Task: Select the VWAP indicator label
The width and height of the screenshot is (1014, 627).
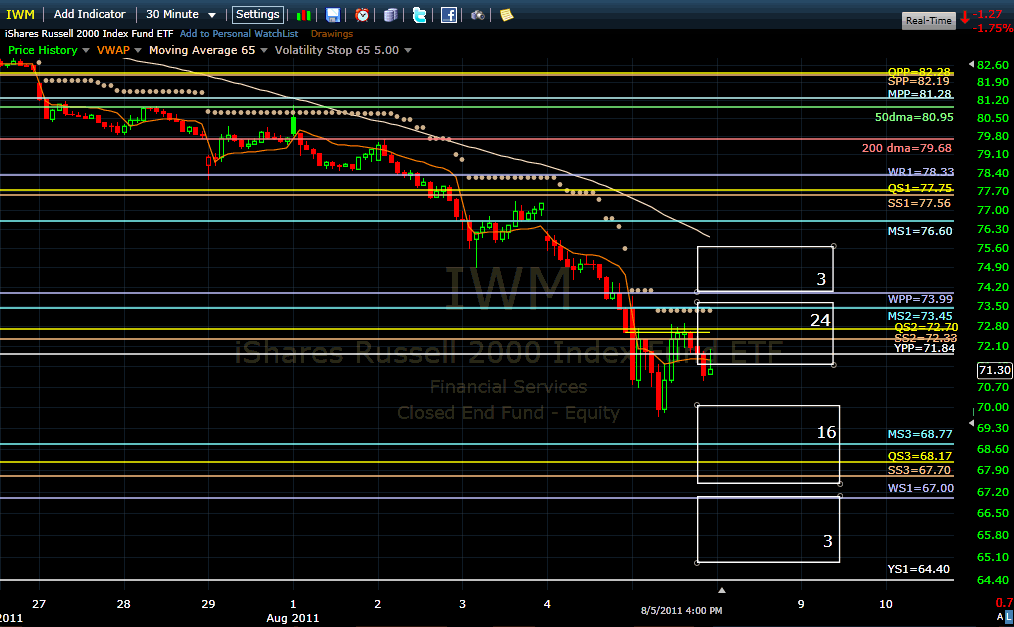Action: pyautogui.click(x=113, y=50)
